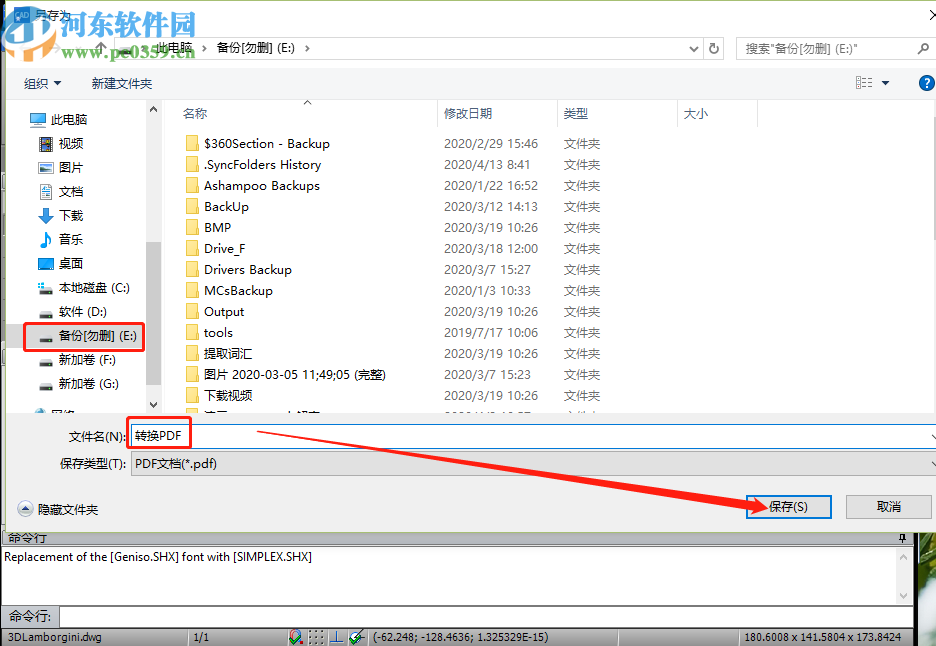Click the 提取词汇 folder icon
The image size is (936, 646).
[x=192, y=353]
